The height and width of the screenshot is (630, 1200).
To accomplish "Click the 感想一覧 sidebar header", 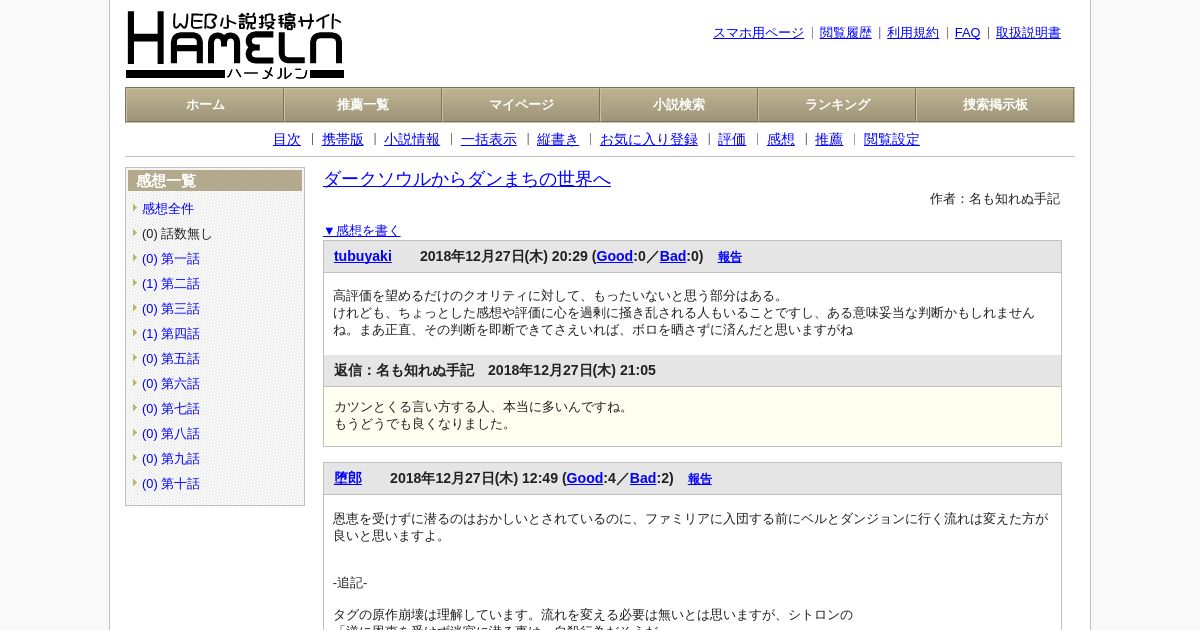I will 215,181.
